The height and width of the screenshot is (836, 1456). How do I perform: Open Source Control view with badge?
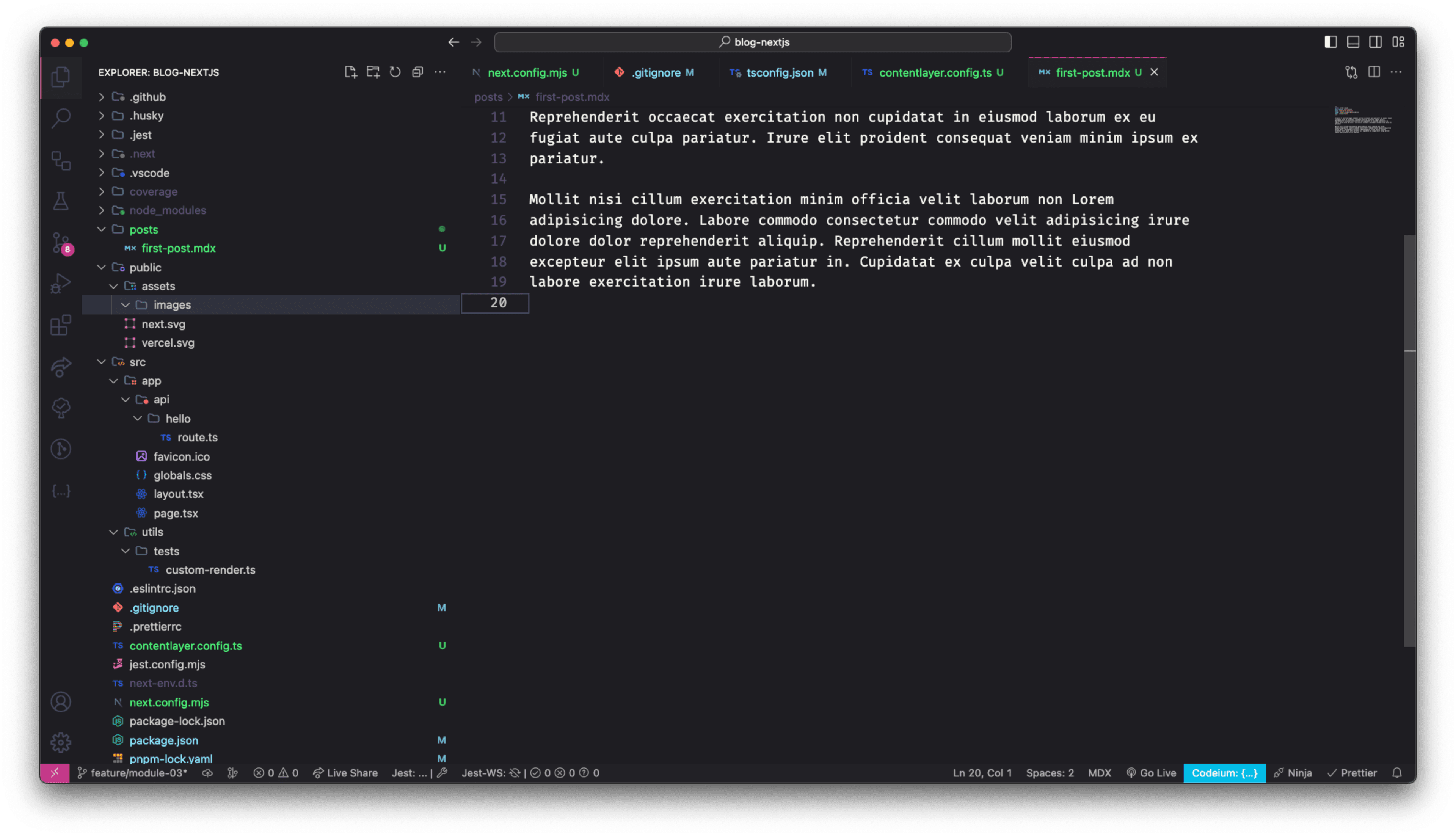pyautogui.click(x=61, y=242)
